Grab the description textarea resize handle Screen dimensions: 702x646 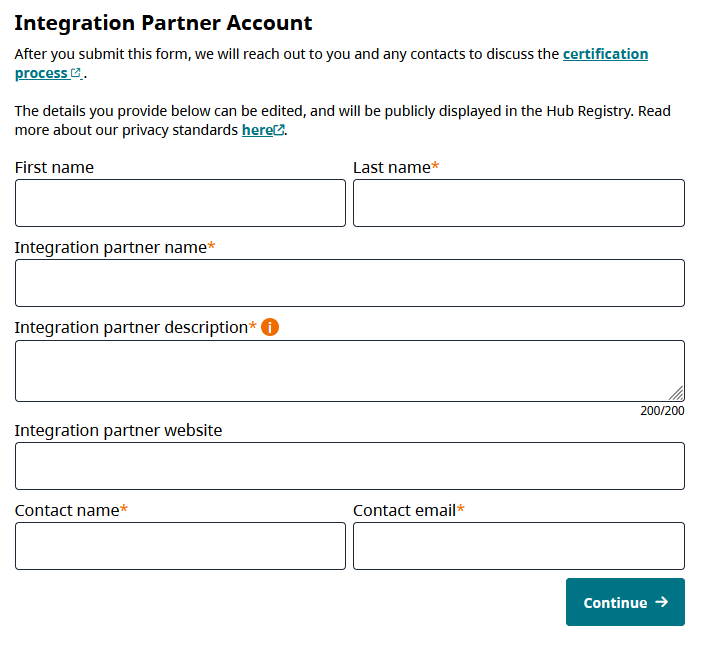click(x=677, y=394)
